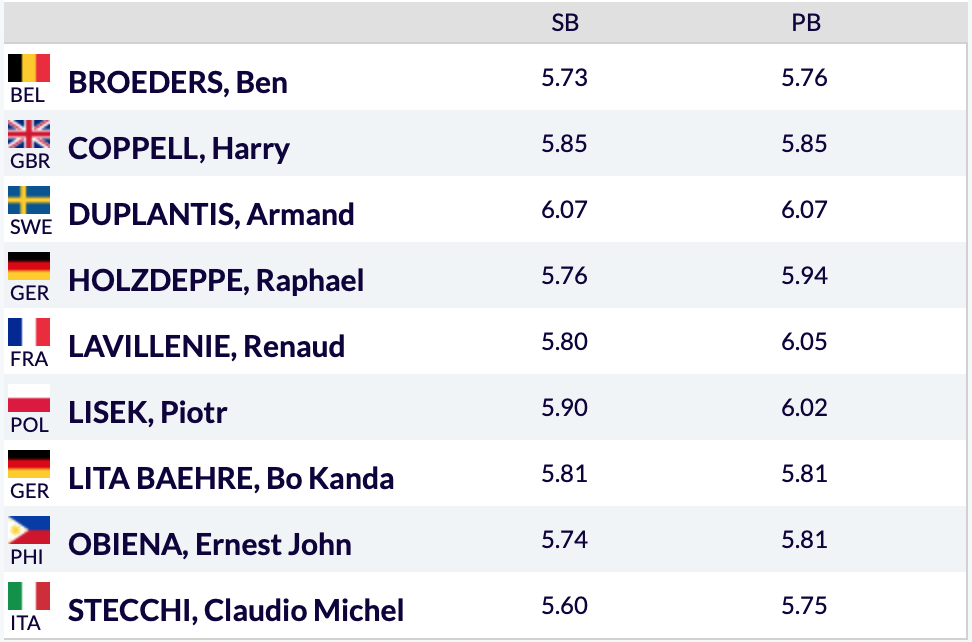Open LAVILLENIE, Renaud profile link
This screenshot has width=972, height=642.
(206, 346)
